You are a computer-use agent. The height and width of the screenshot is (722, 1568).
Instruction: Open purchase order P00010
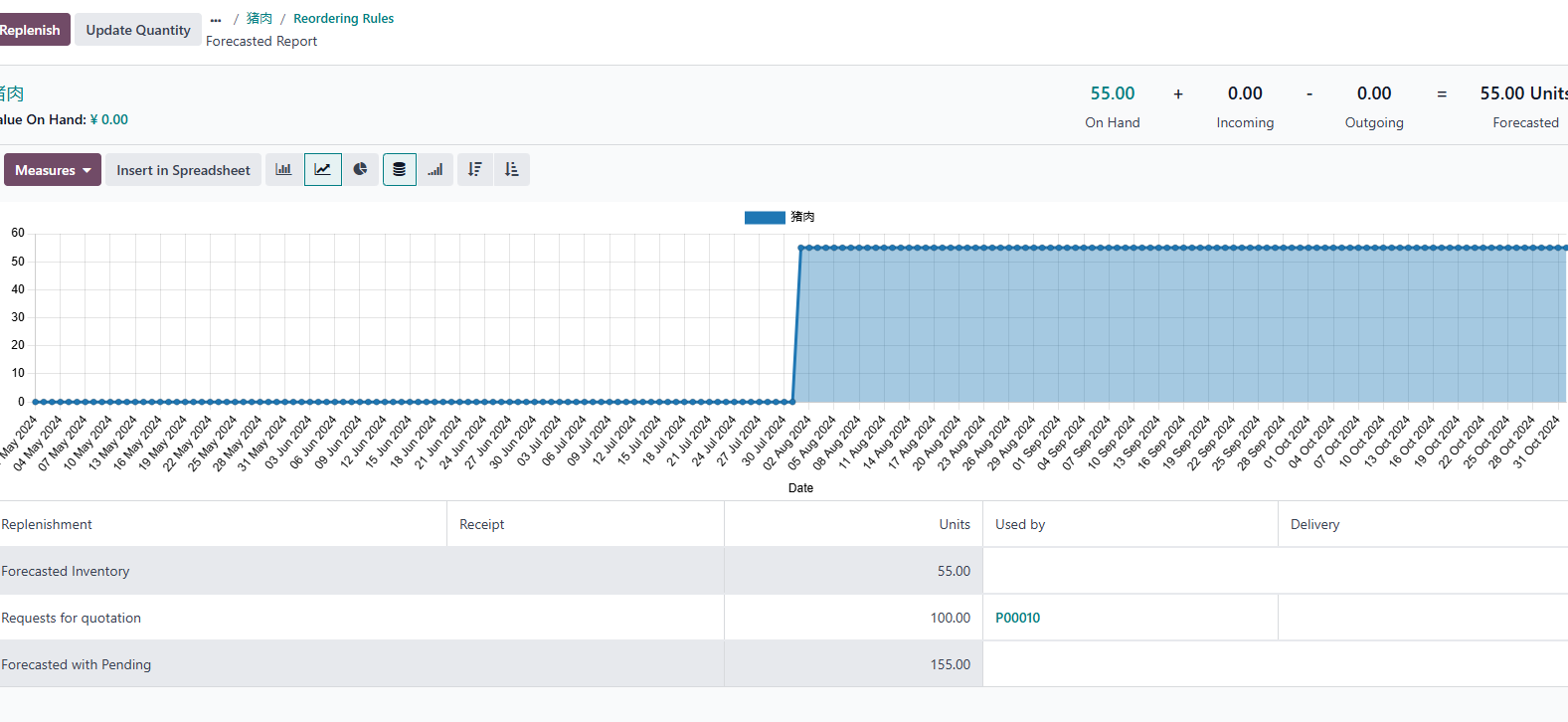(1018, 618)
